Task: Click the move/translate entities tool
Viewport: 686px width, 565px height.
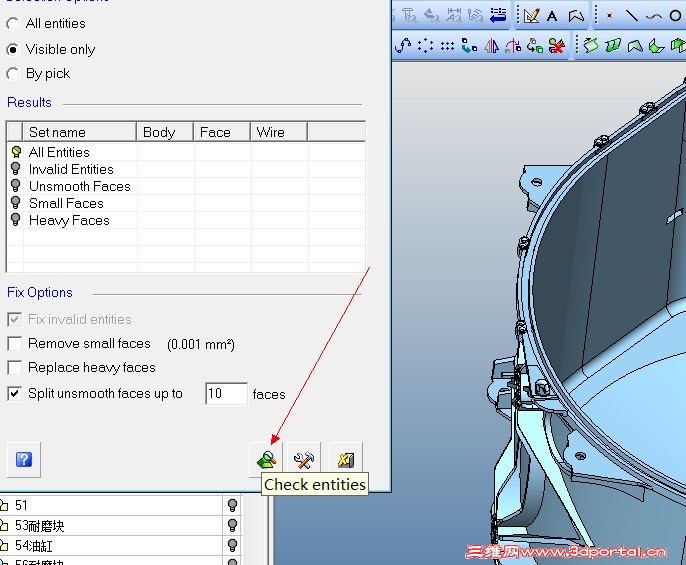Action: (469, 46)
